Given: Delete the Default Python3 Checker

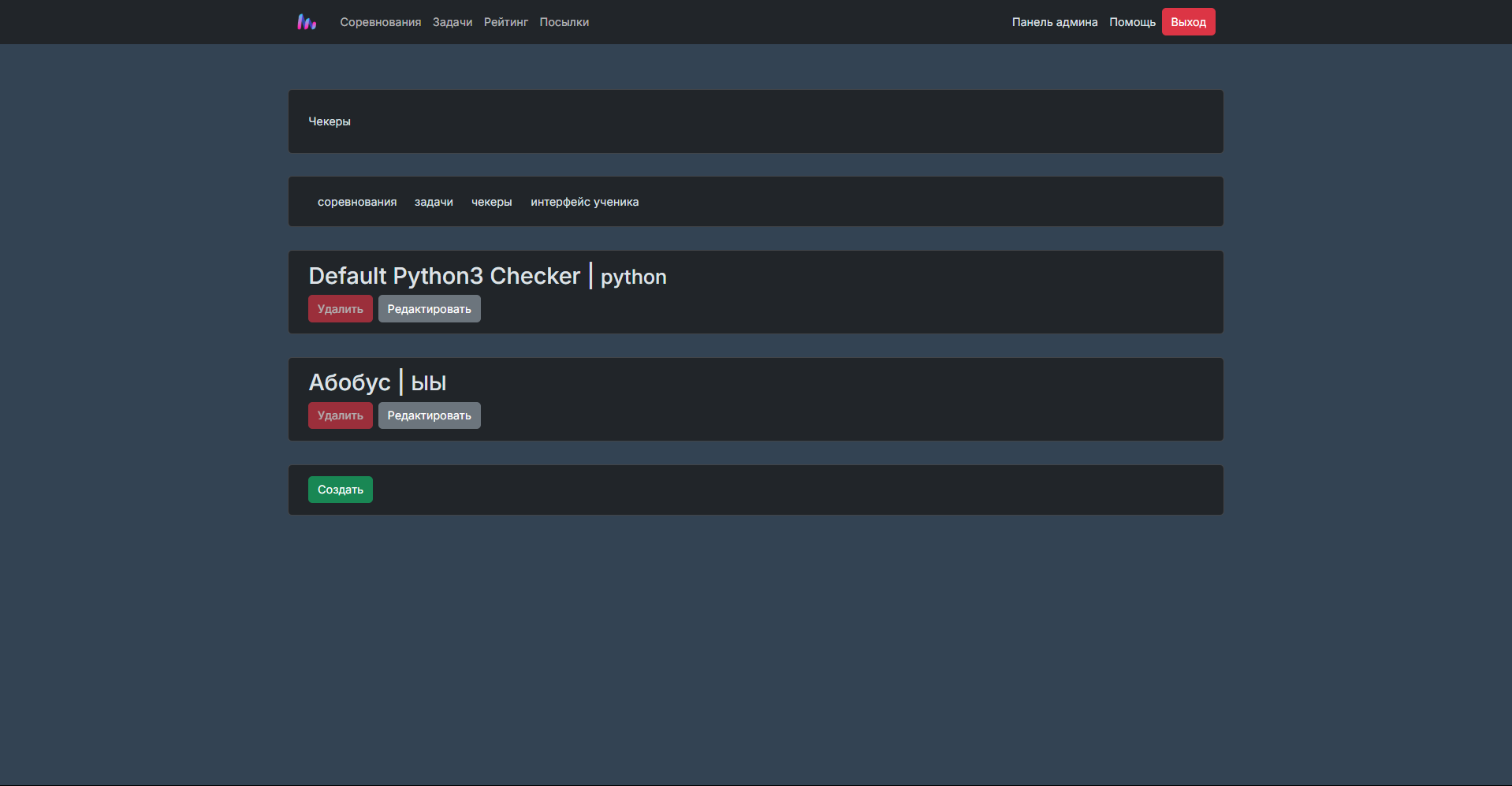Looking at the screenshot, I should (341, 309).
